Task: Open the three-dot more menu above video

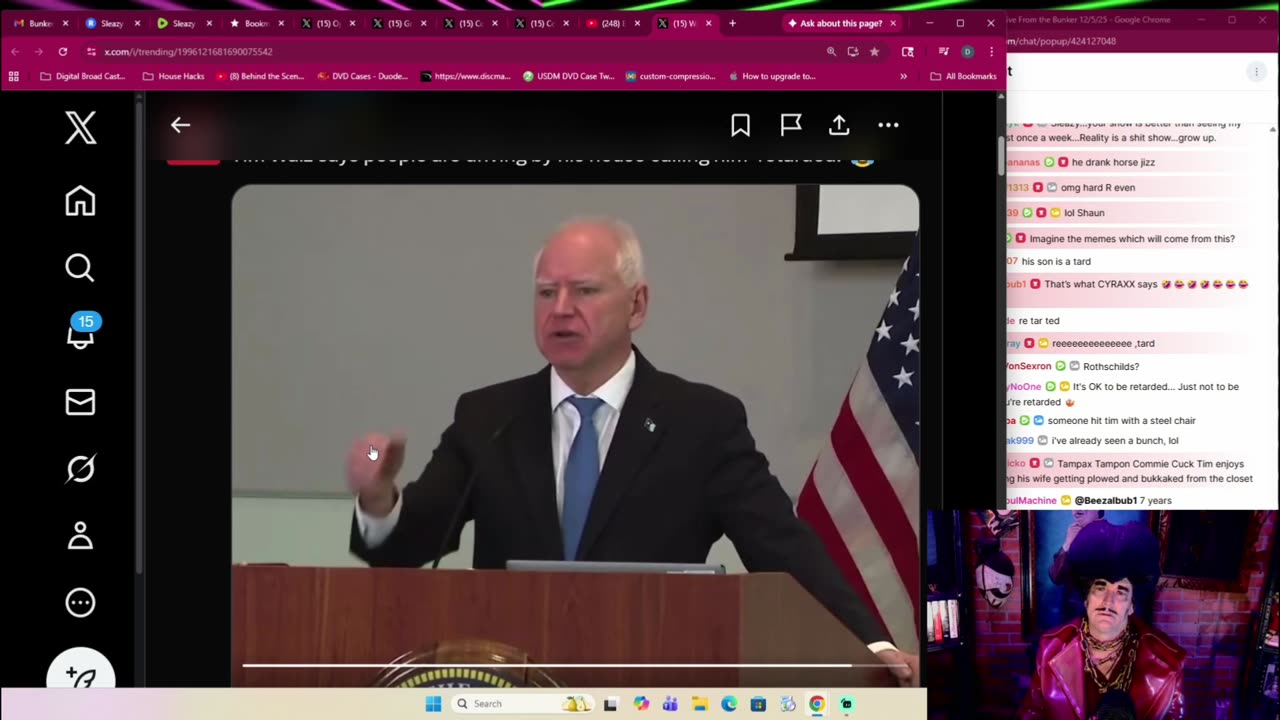Action: [888, 125]
